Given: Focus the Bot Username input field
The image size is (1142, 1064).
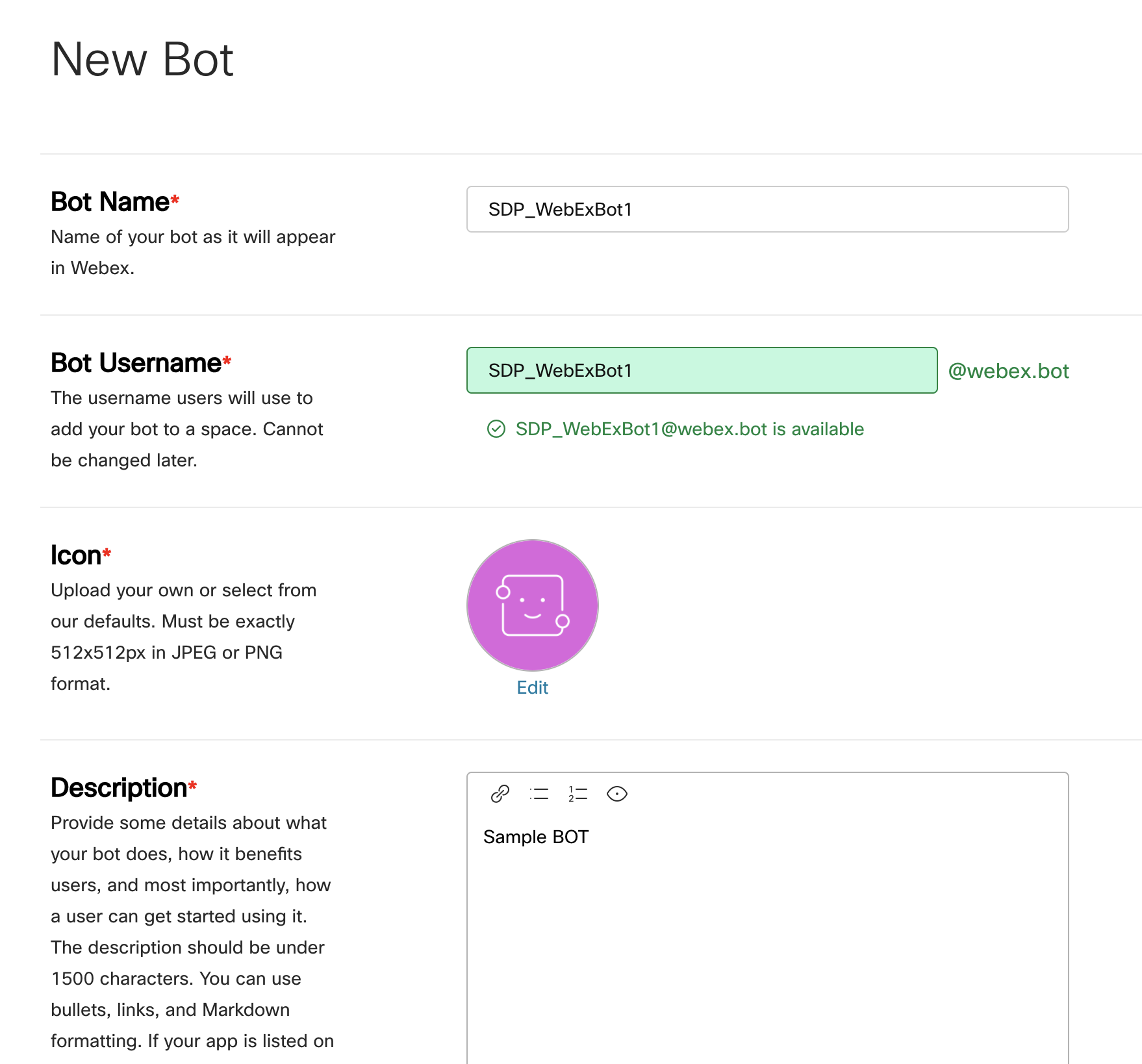Looking at the screenshot, I should pyautogui.click(x=702, y=370).
